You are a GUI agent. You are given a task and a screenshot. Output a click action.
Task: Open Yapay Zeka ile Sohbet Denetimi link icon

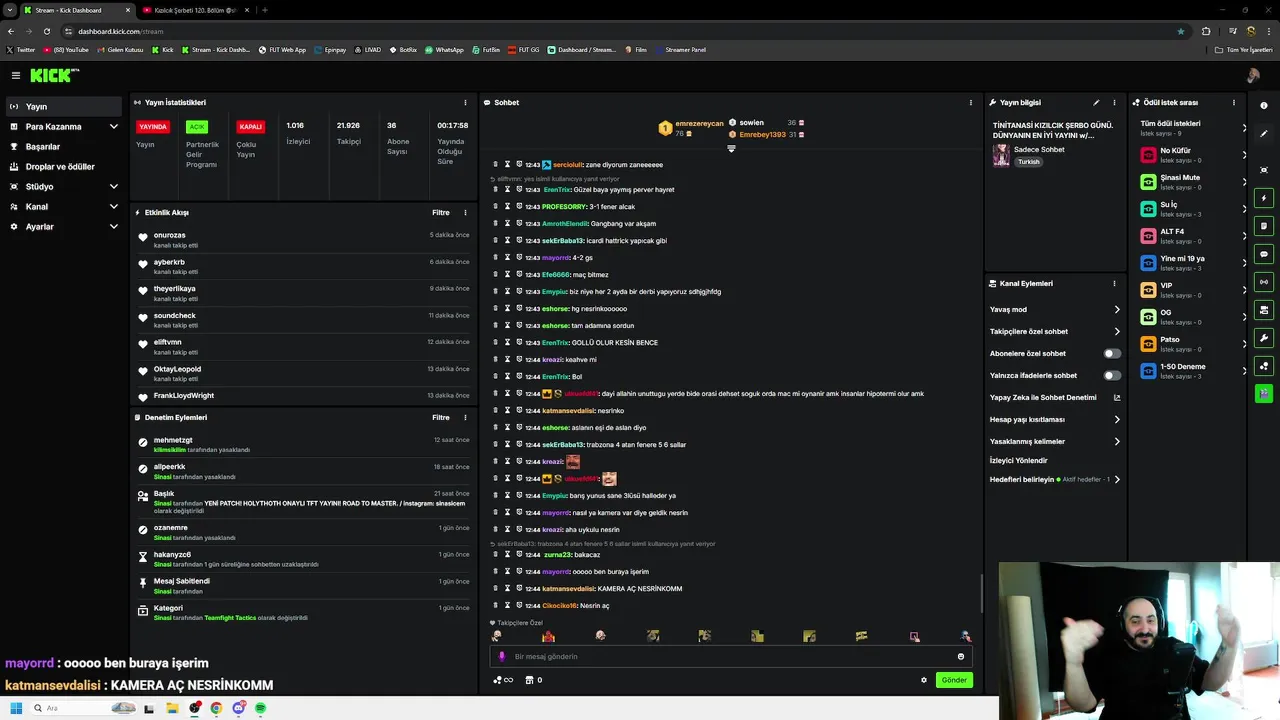point(1117,397)
